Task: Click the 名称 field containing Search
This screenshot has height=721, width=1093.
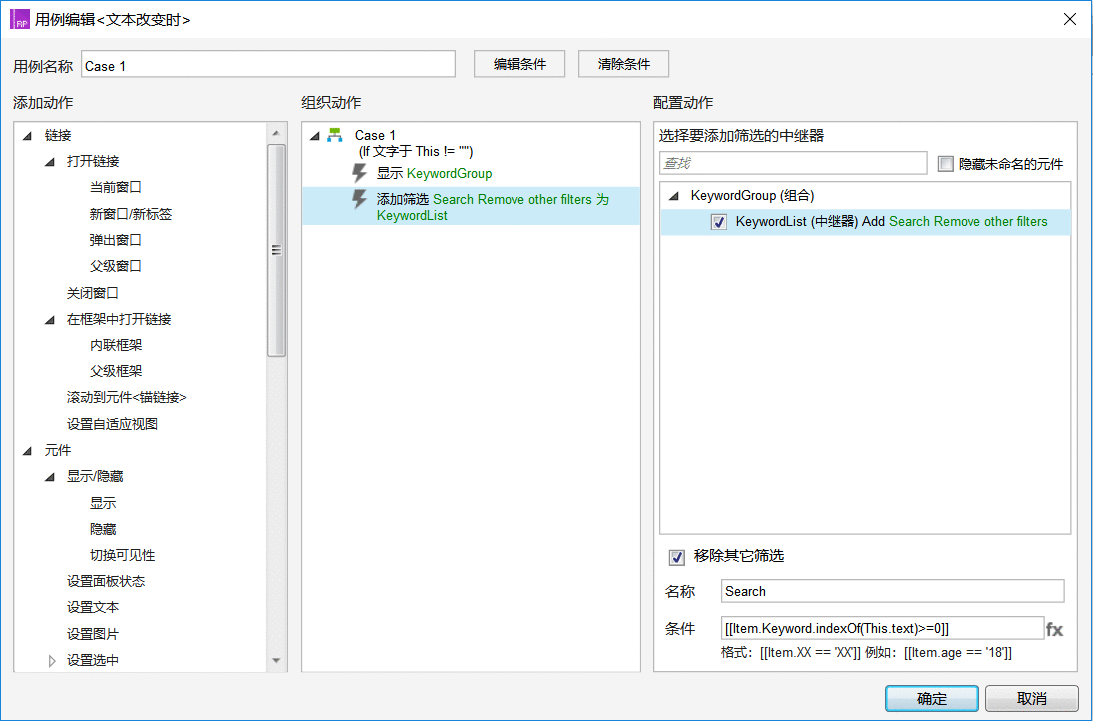Action: (892, 591)
